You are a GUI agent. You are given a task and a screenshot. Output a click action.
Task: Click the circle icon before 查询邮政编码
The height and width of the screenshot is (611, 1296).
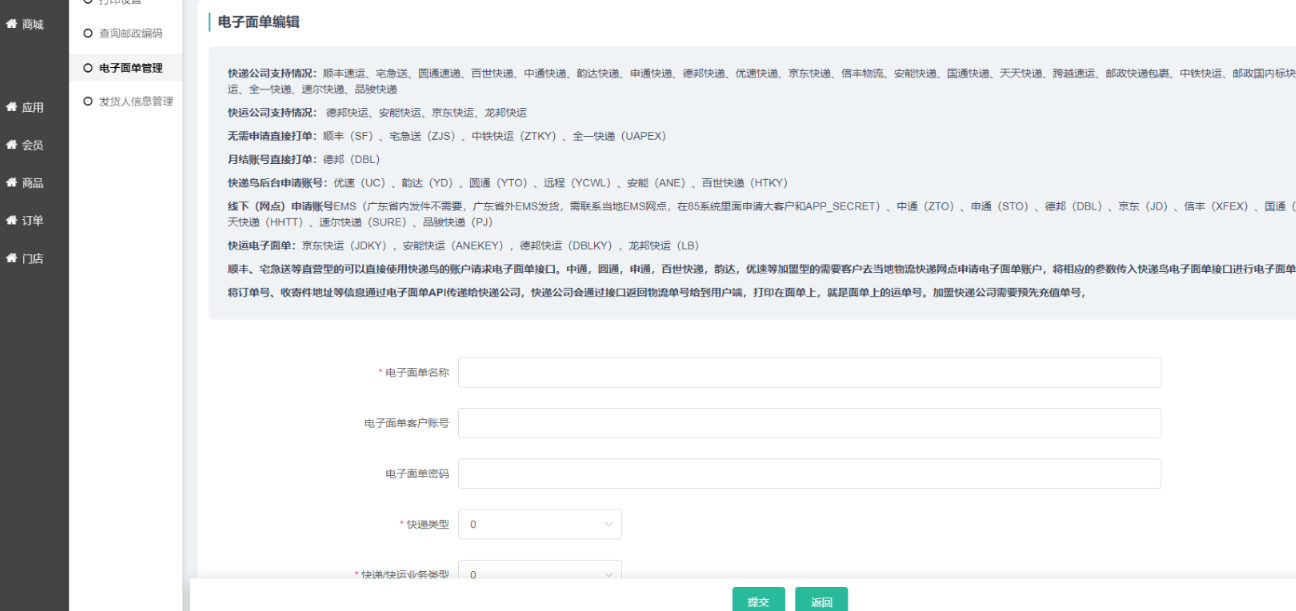tap(88, 34)
